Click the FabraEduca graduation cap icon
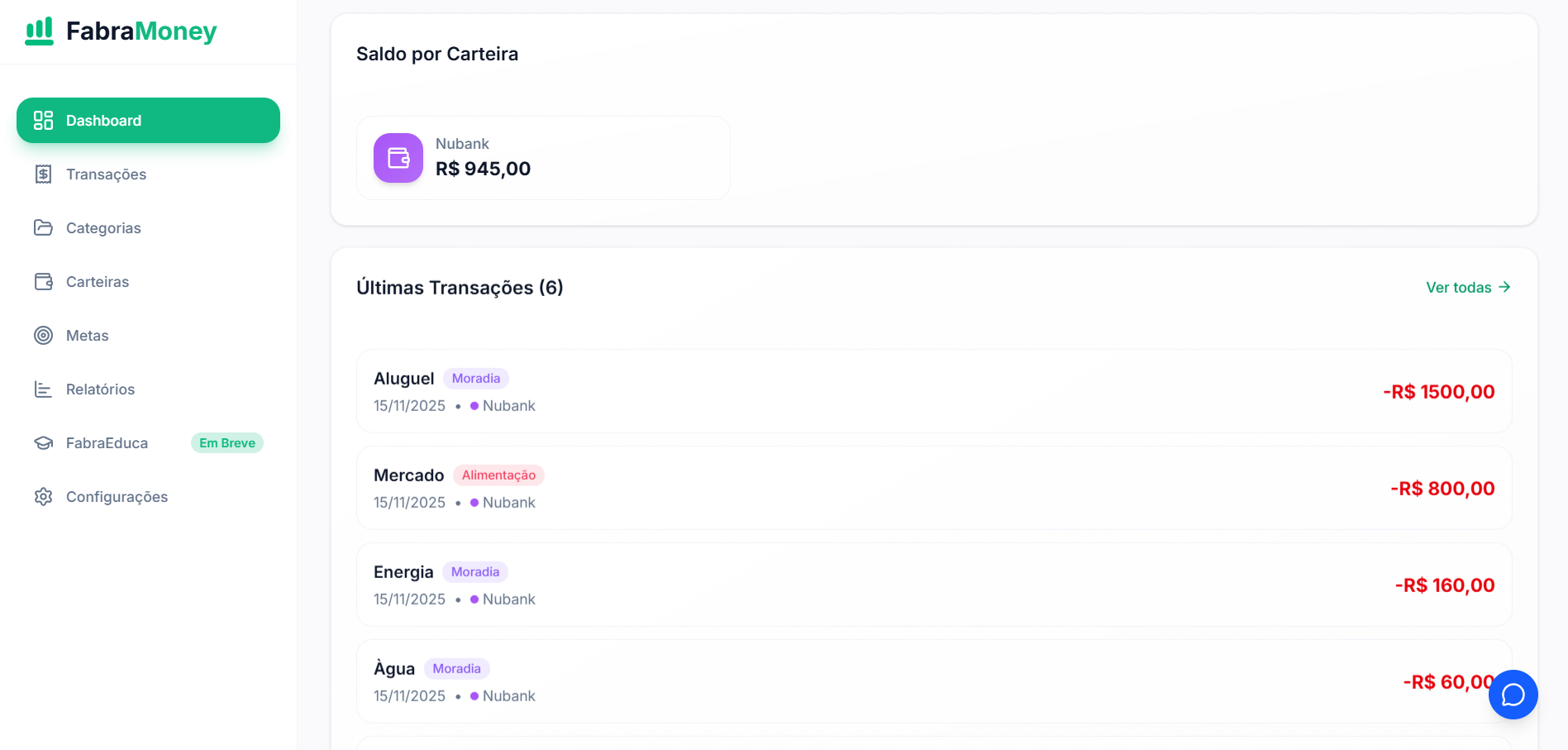Screen dimensions: 1568x750 pyautogui.click(x=43, y=442)
